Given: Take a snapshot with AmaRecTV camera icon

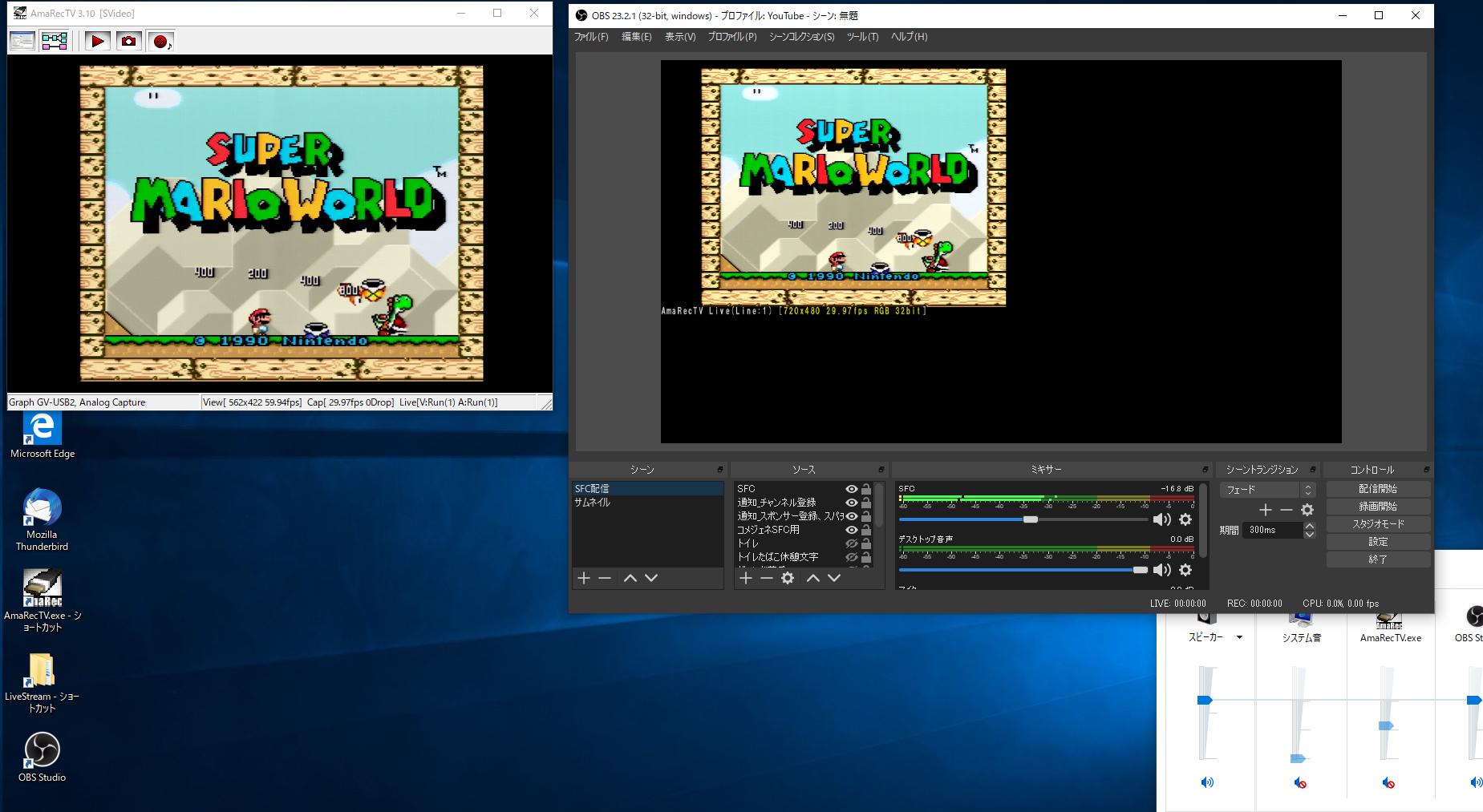Looking at the screenshot, I should [128, 40].
